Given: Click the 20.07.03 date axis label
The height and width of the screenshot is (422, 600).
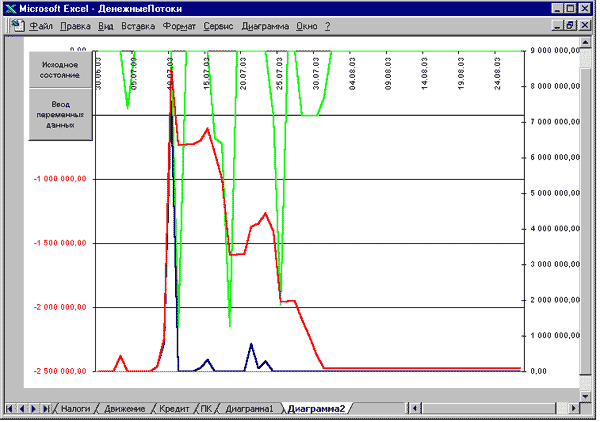Looking at the screenshot, I should tap(243, 73).
